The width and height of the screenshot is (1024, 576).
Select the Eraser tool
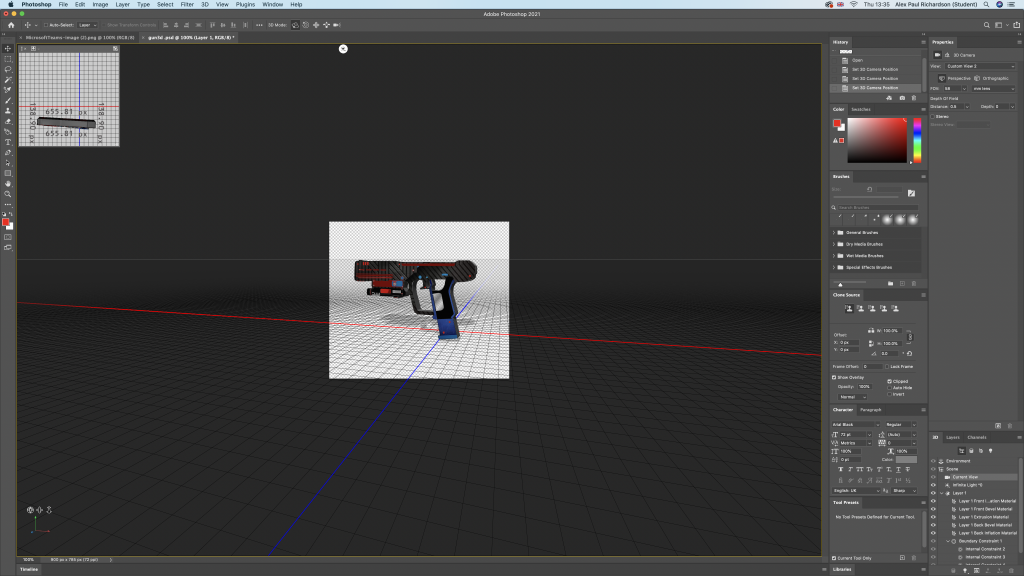(x=8, y=121)
